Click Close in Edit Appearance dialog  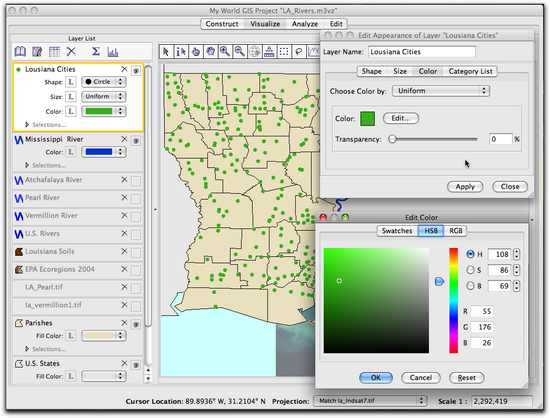click(510, 187)
